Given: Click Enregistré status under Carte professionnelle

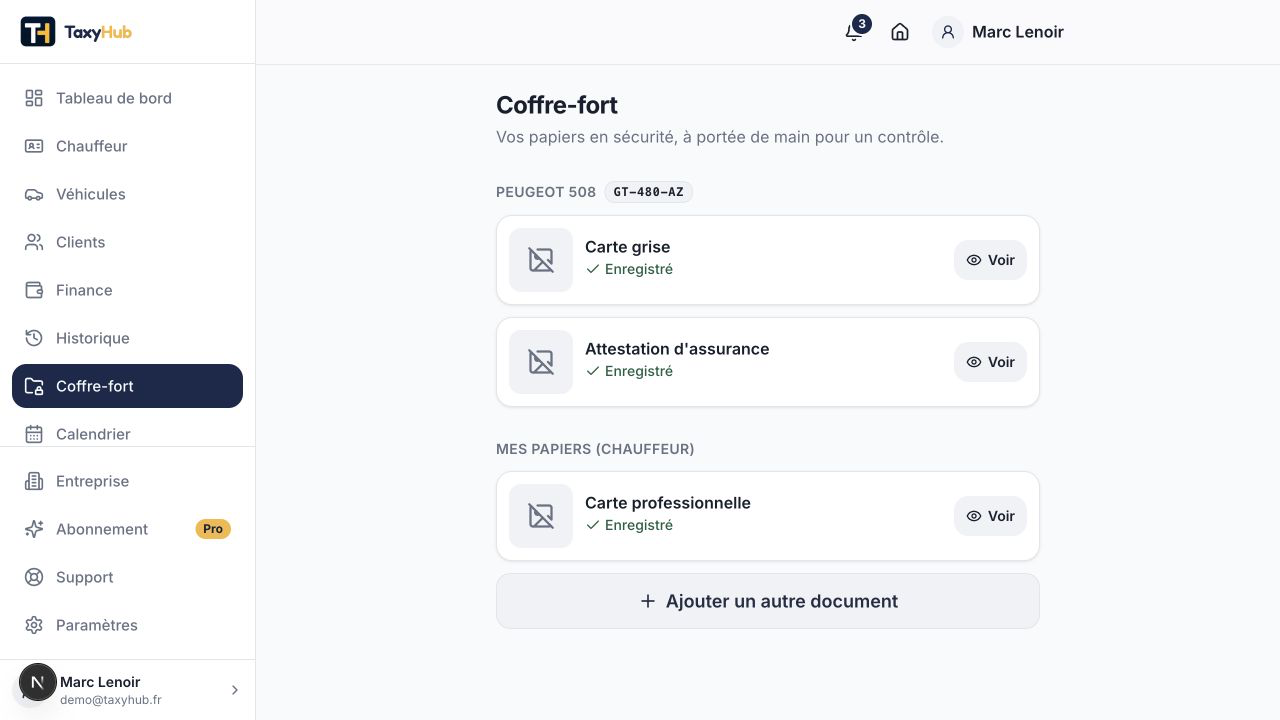Looking at the screenshot, I should tap(629, 525).
